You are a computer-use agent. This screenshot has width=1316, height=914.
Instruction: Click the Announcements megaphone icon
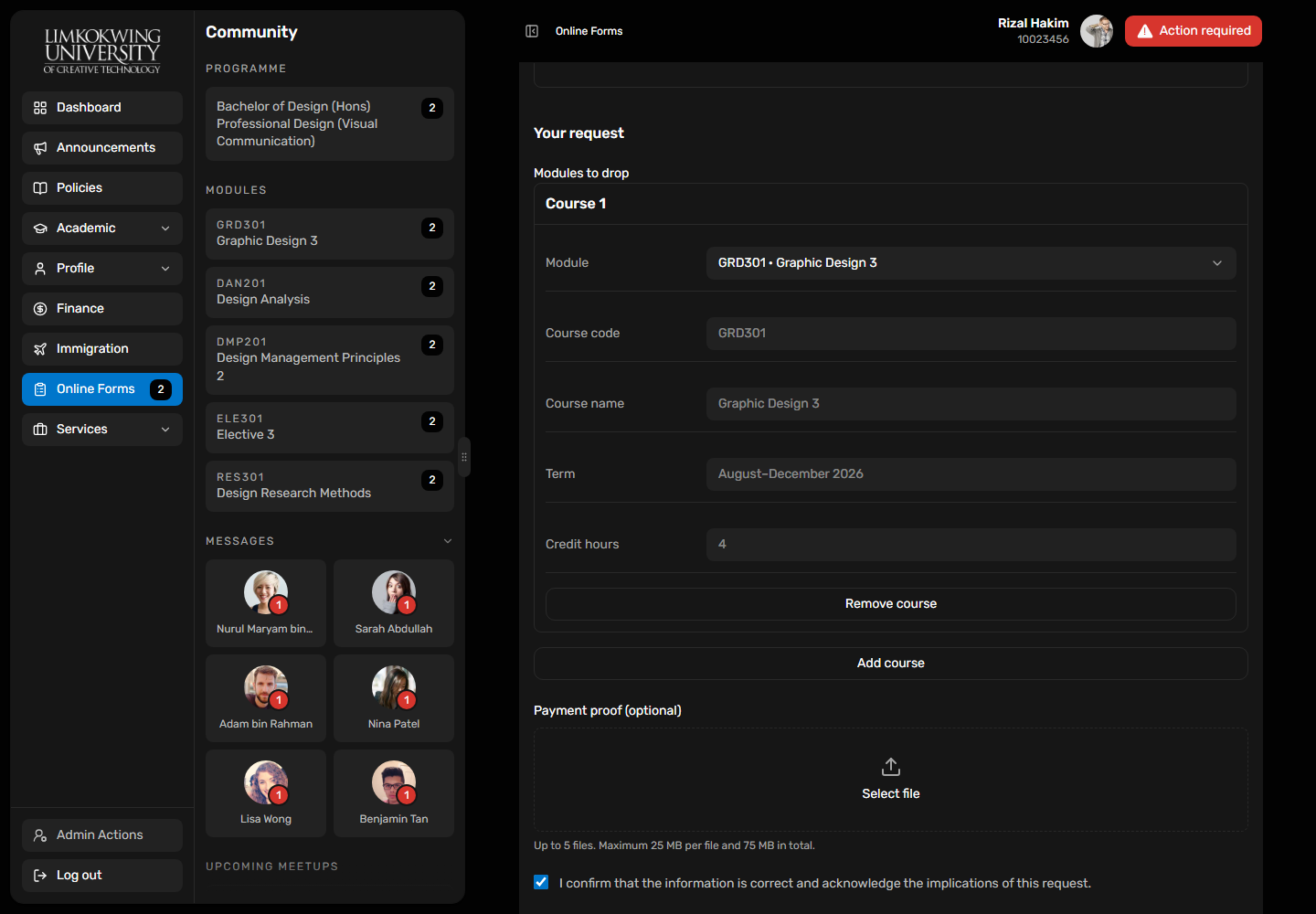40,148
